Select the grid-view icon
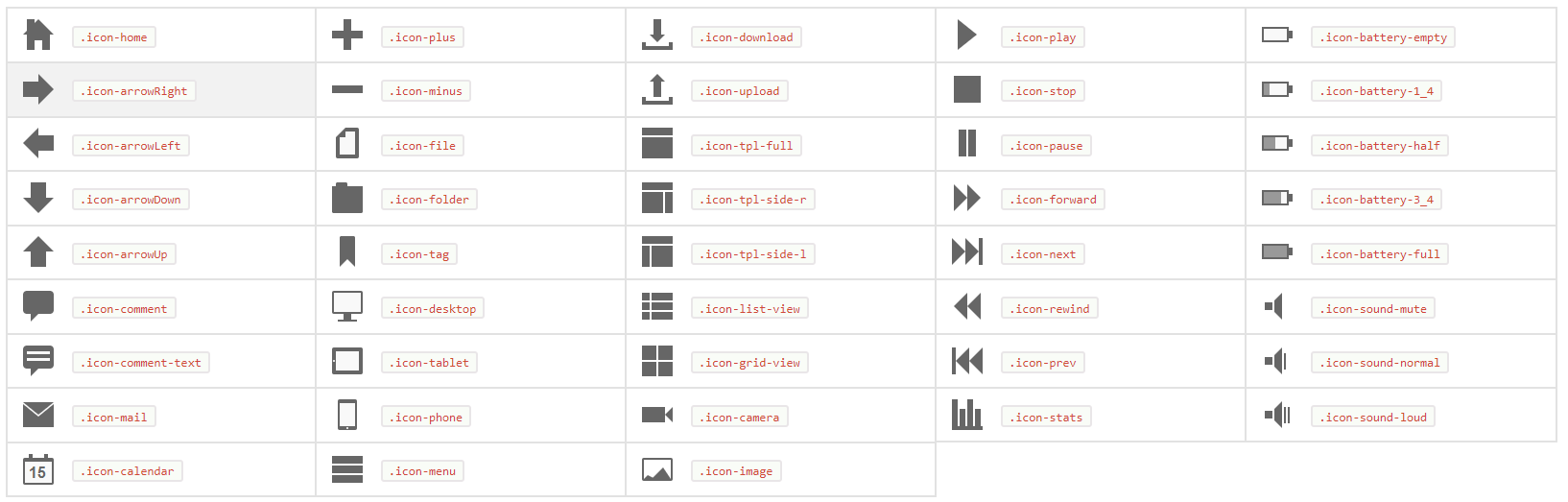This screenshot has width=1568, height=502. pyautogui.click(x=657, y=361)
